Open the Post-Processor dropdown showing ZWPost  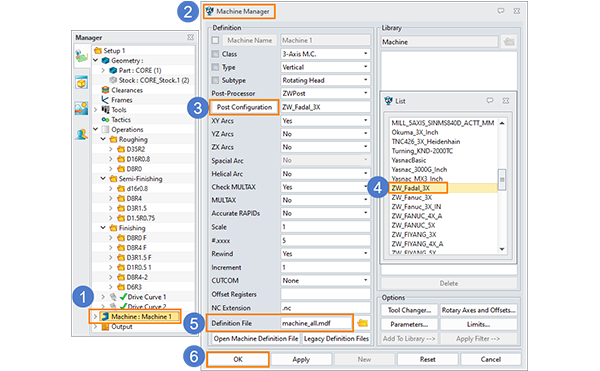point(325,93)
